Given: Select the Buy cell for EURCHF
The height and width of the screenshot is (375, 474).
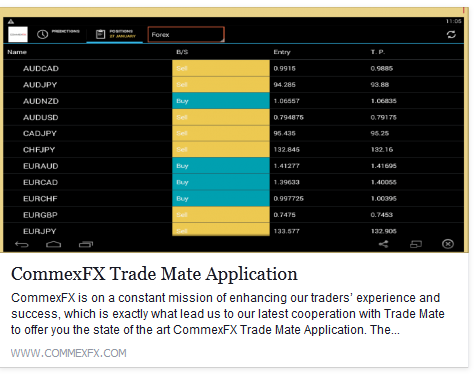Looking at the screenshot, I should tap(221, 199).
